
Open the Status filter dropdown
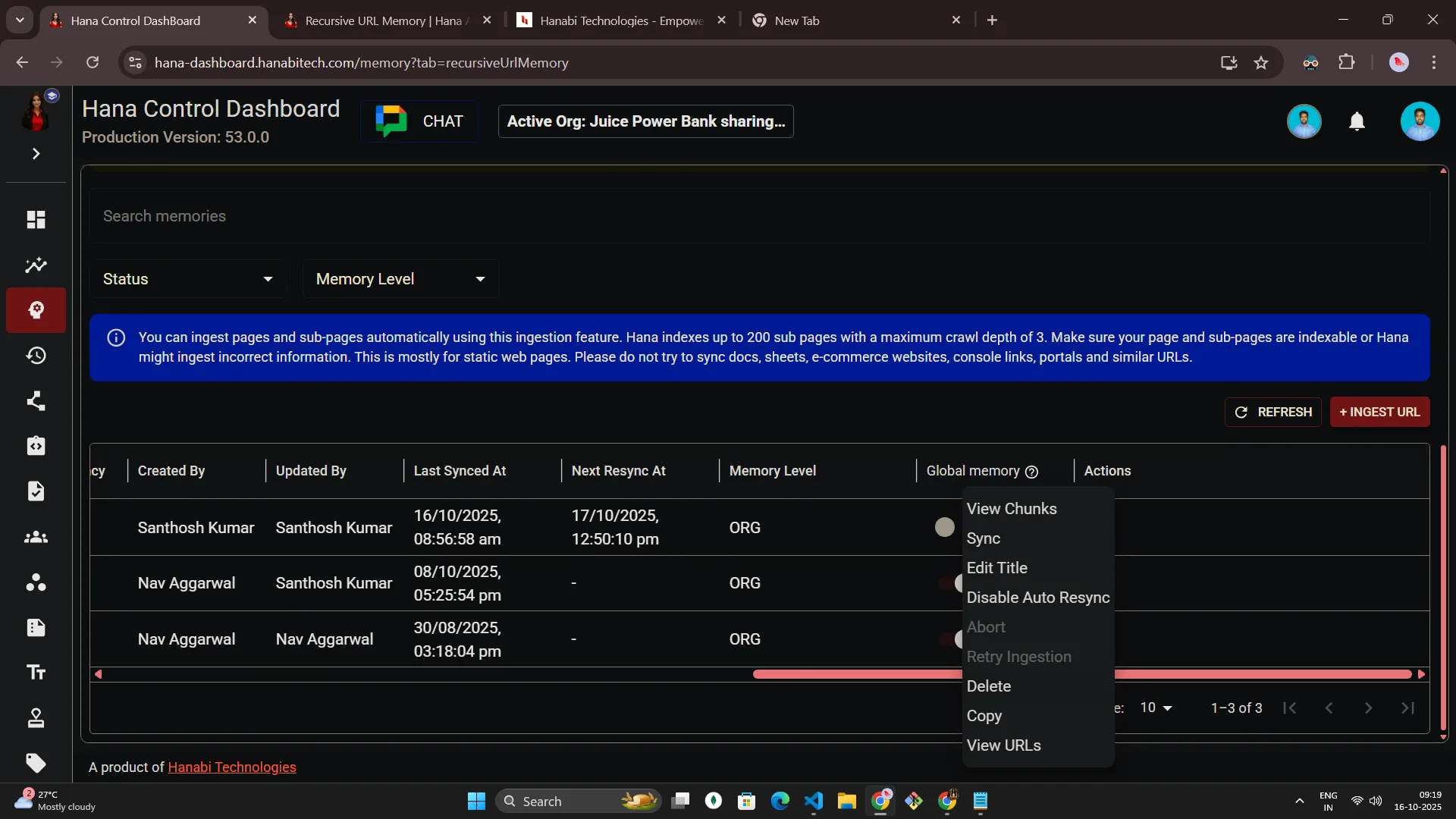187,279
